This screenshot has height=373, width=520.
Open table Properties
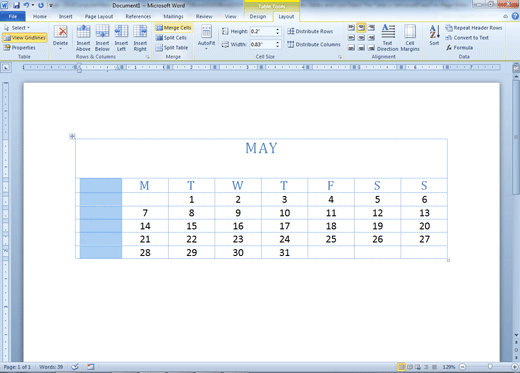[x=19, y=48]
